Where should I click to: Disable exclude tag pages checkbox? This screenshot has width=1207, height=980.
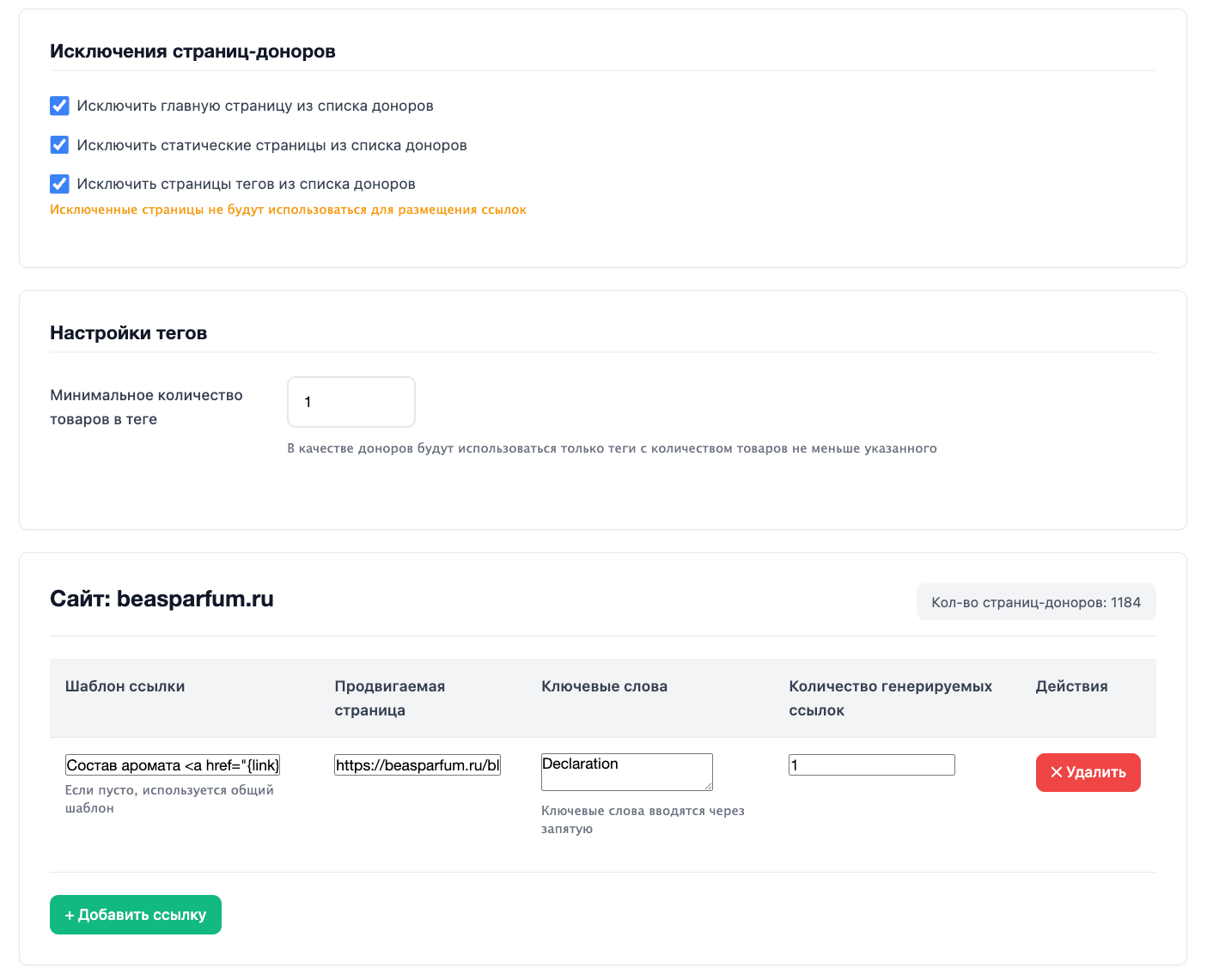click(59, 184)
